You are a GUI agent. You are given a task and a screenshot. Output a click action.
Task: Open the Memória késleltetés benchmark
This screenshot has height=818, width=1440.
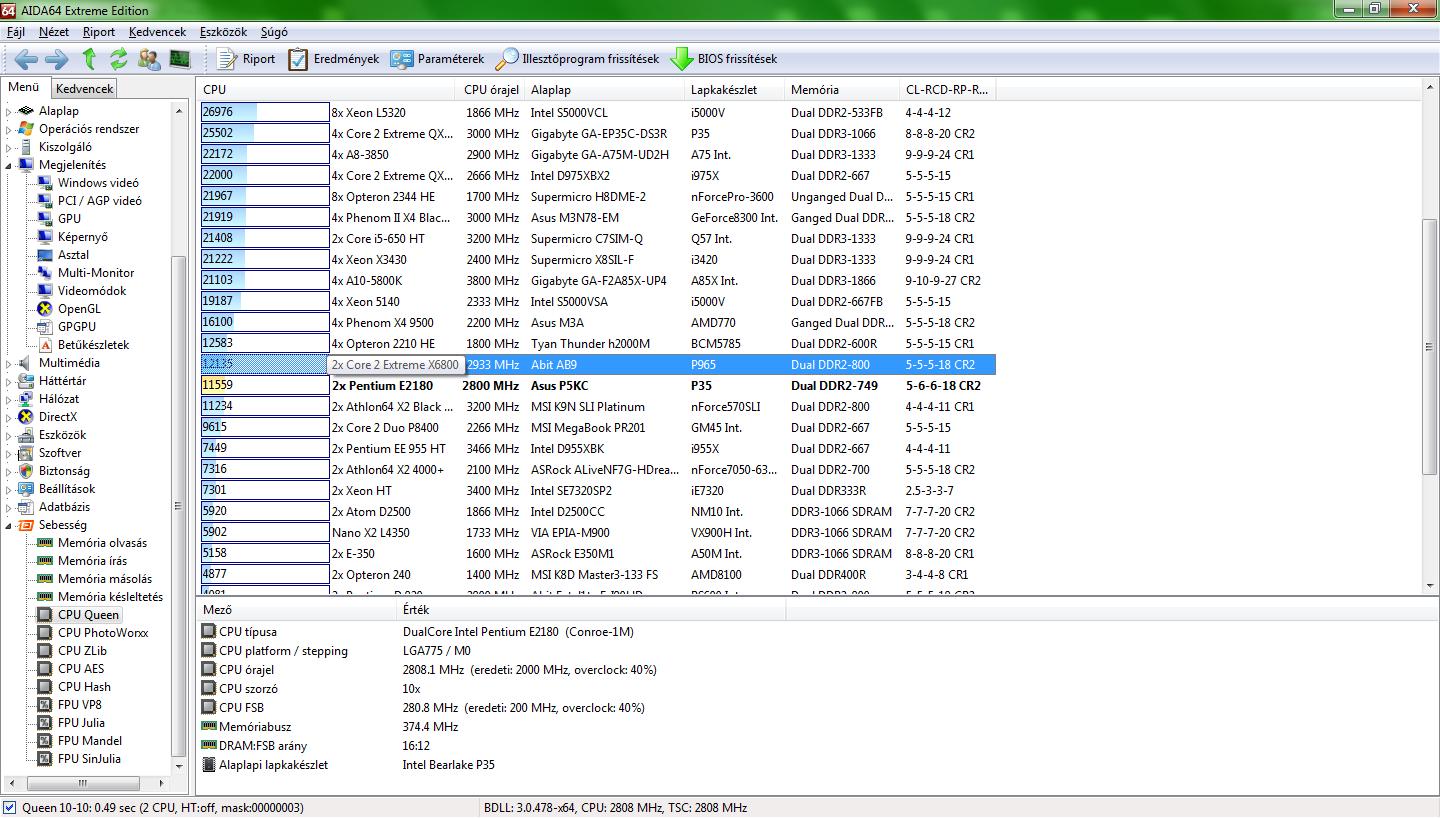click(x=110, y=597)
